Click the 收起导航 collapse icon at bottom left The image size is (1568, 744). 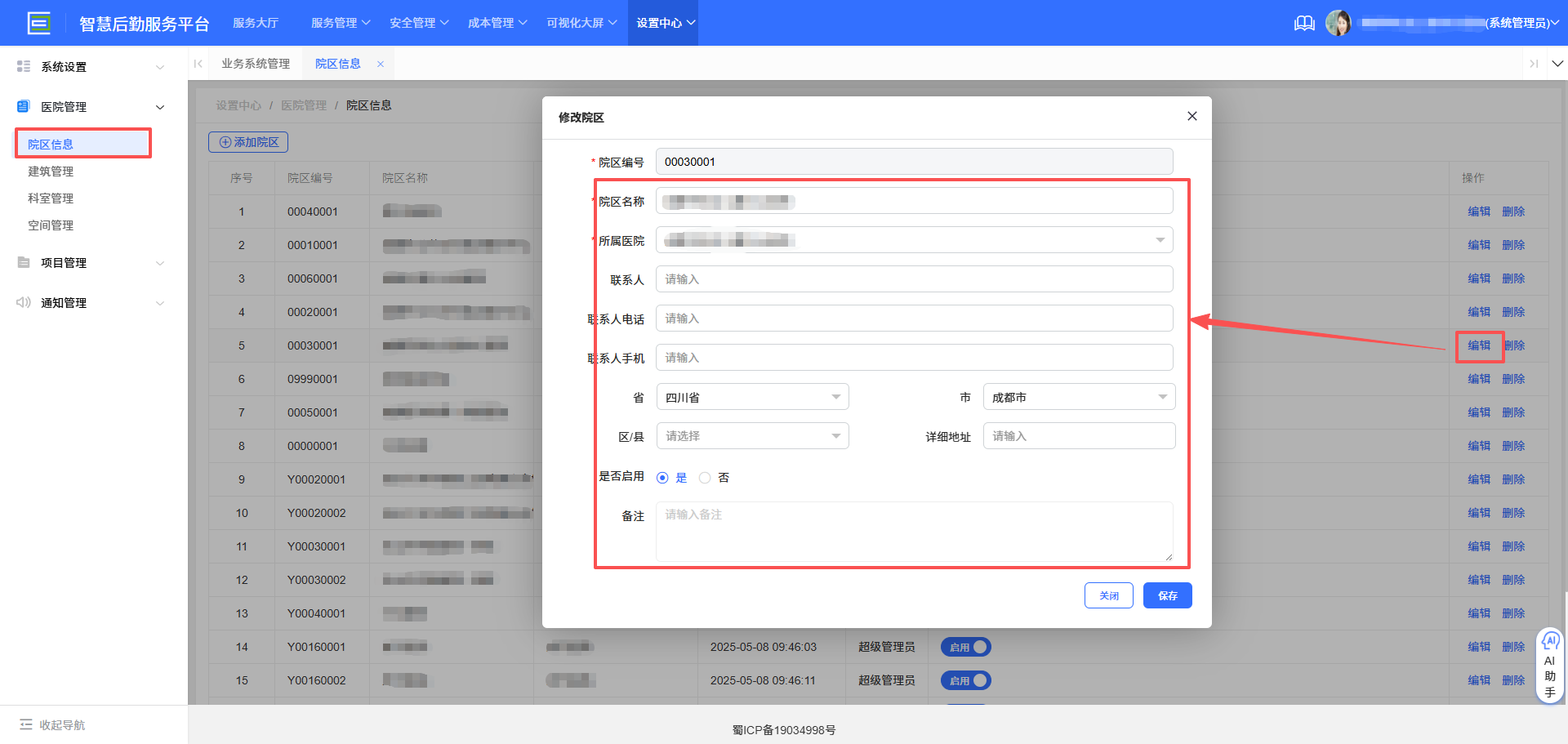pyautogui.click(x=28, y=724)
